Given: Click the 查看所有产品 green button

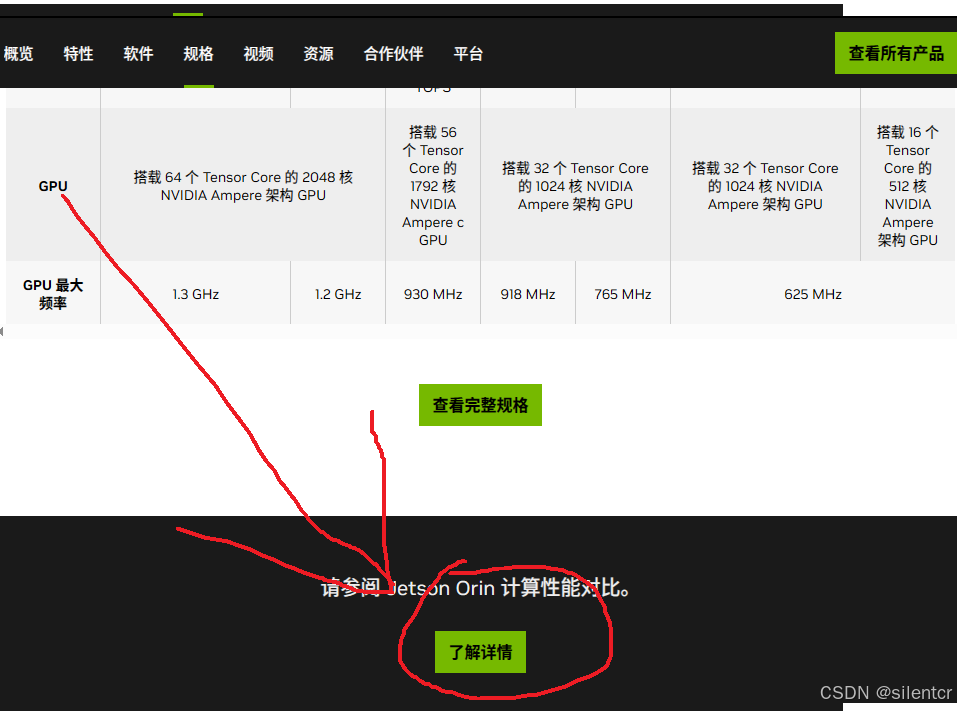Looking at the screenshot, I should click(895, 53).
